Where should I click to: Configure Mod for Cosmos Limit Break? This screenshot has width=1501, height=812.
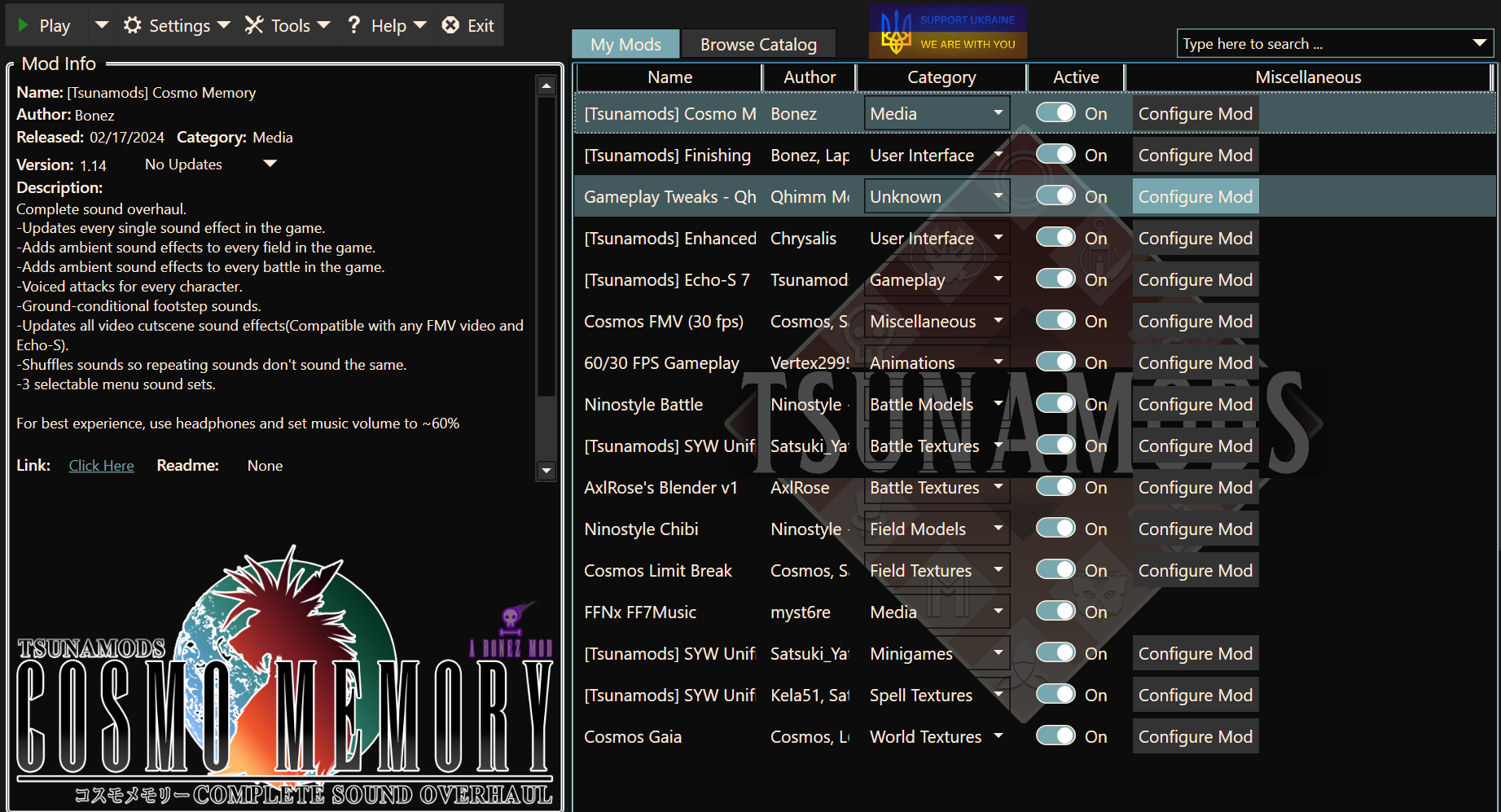click(x=1195, y=570)
